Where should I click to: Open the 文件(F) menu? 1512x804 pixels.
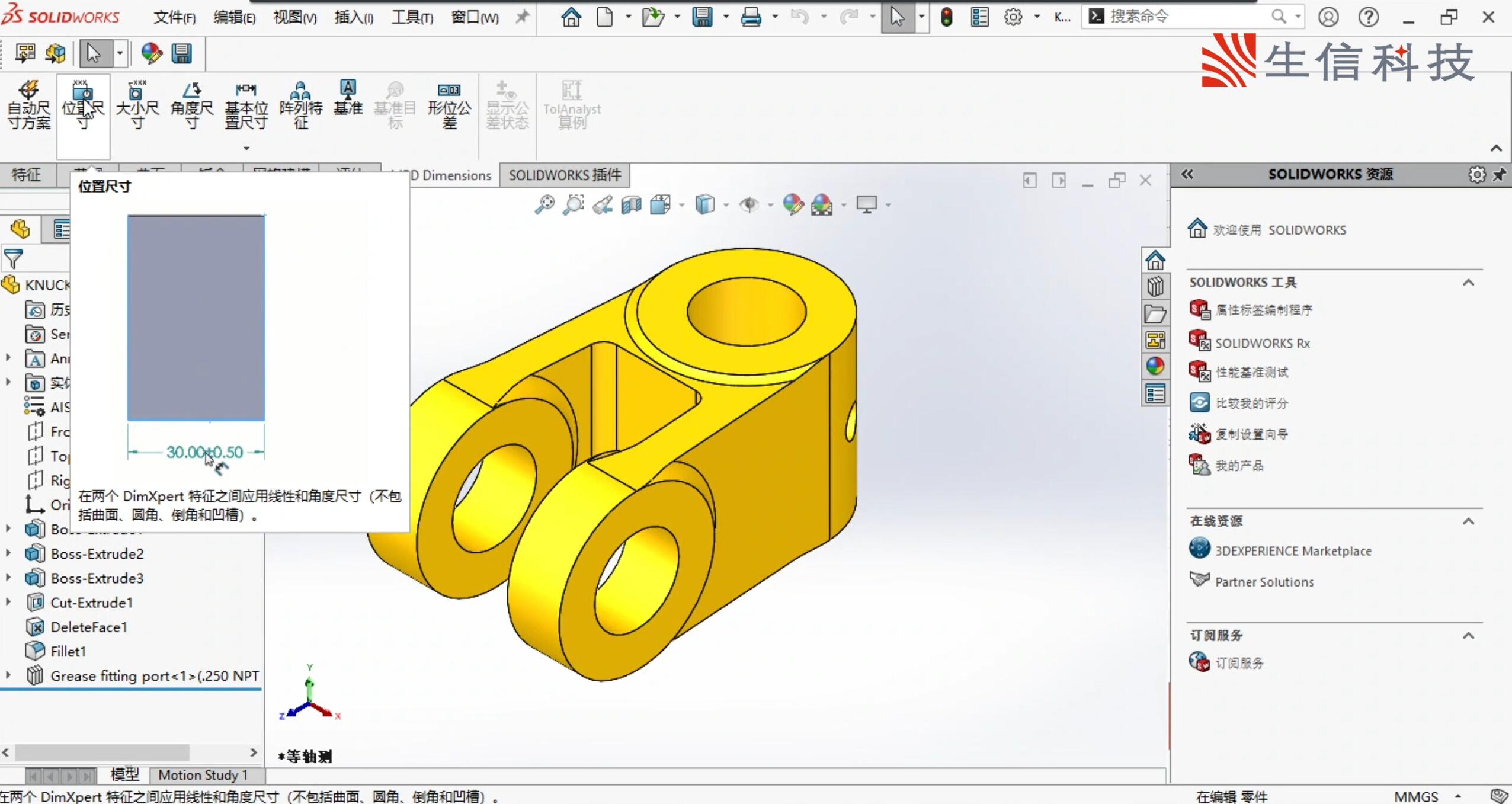(x=175, y=17)
